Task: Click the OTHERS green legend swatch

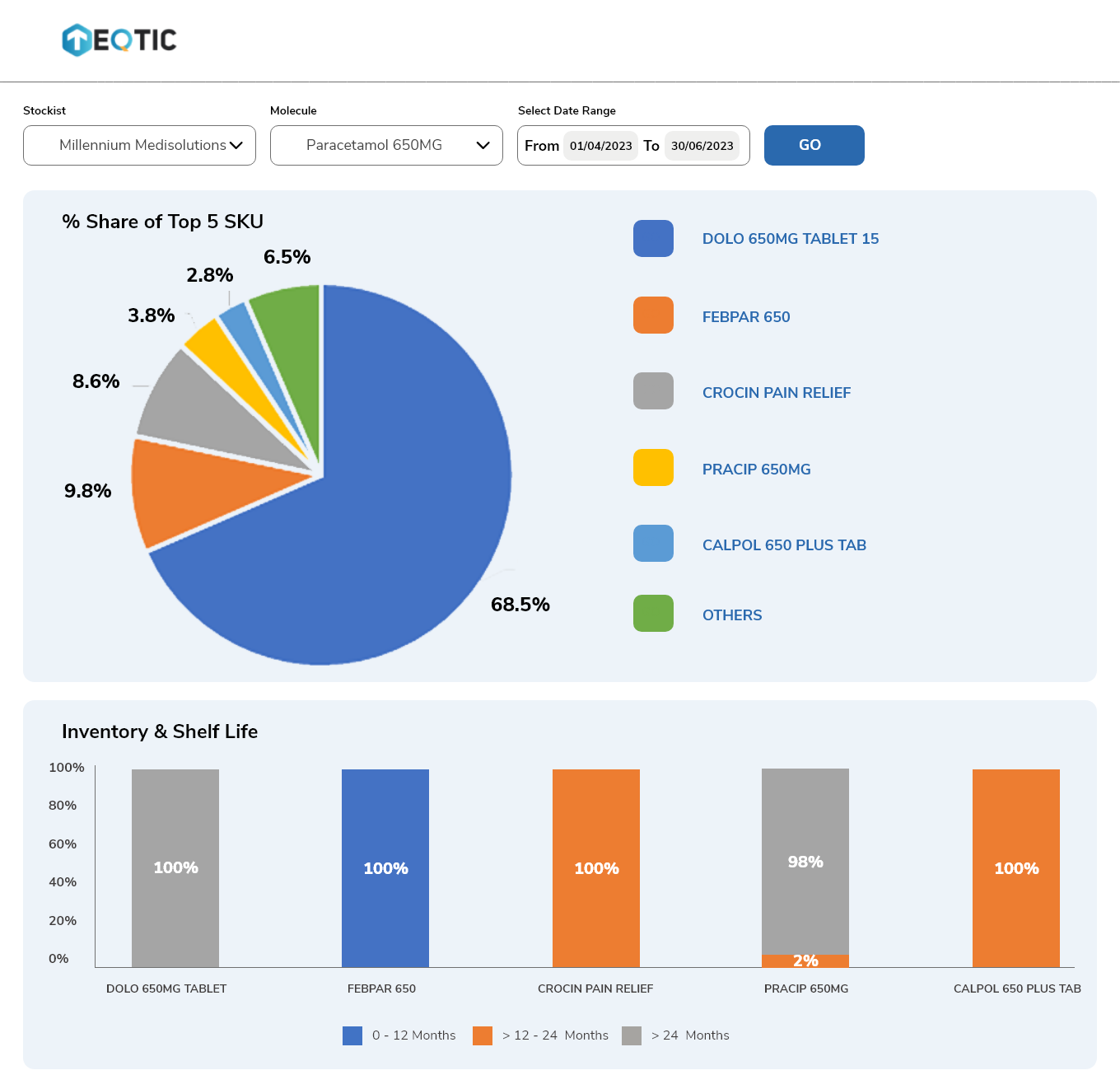Action: [x=653, y=614]
